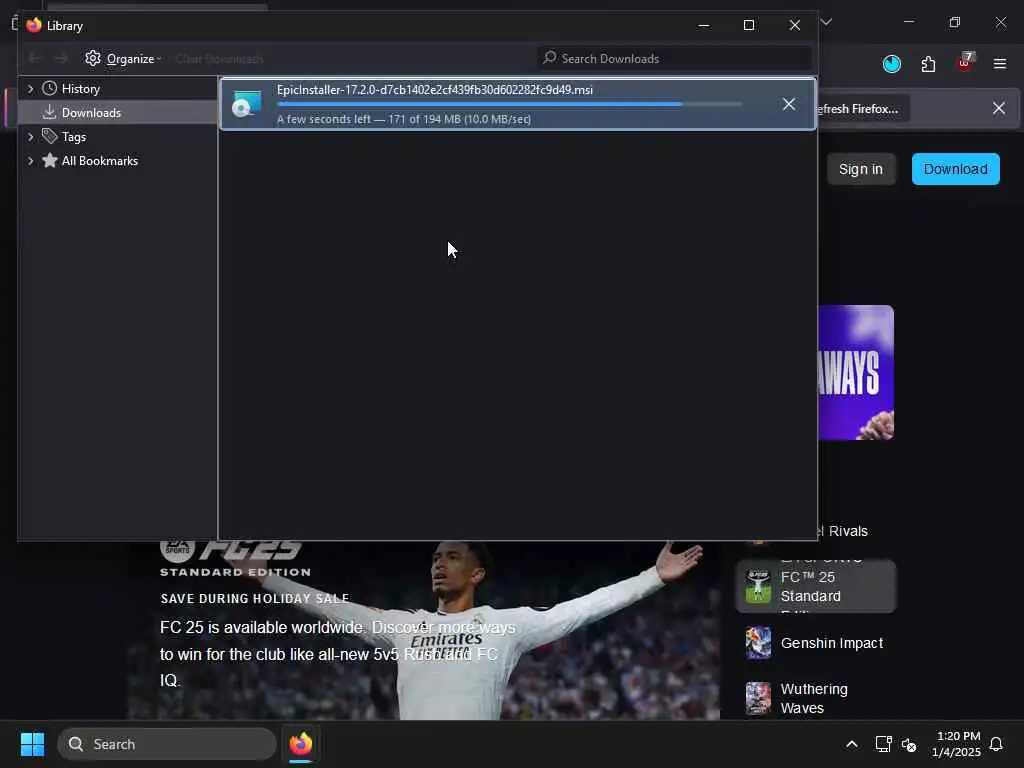The height and width of the screenshot is (768, 1024).
Task: Open the purple giveaways promo thumbnail
Action: (x=856, y=372)
